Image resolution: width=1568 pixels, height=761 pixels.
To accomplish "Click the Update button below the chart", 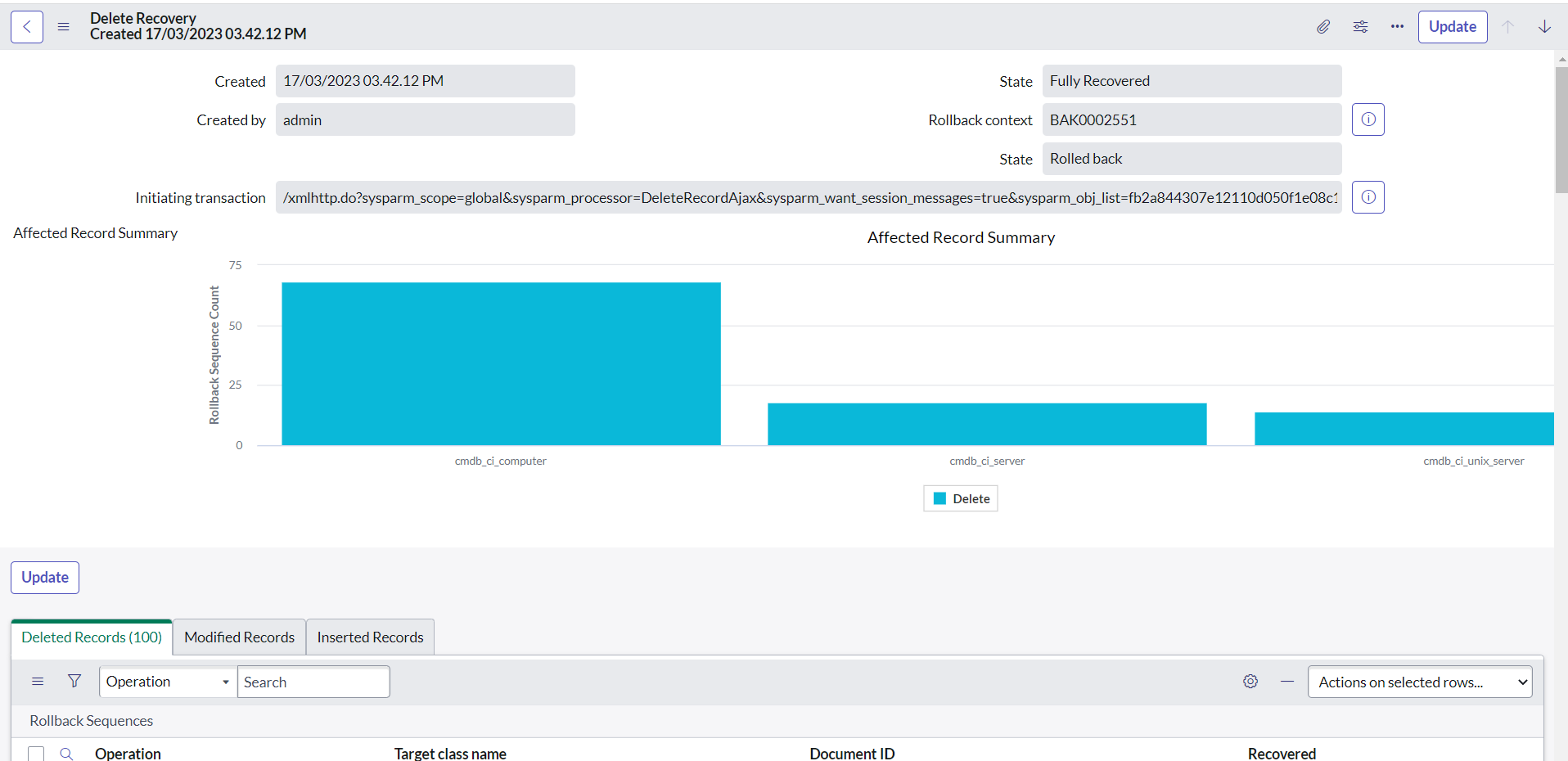I will pyautogui.click(x=45, y=578).
